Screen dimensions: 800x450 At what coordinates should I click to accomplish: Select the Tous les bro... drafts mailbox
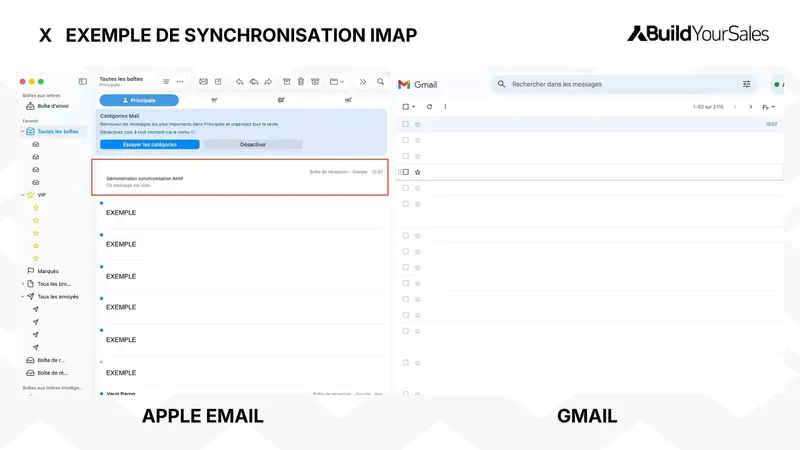(49, 284)
